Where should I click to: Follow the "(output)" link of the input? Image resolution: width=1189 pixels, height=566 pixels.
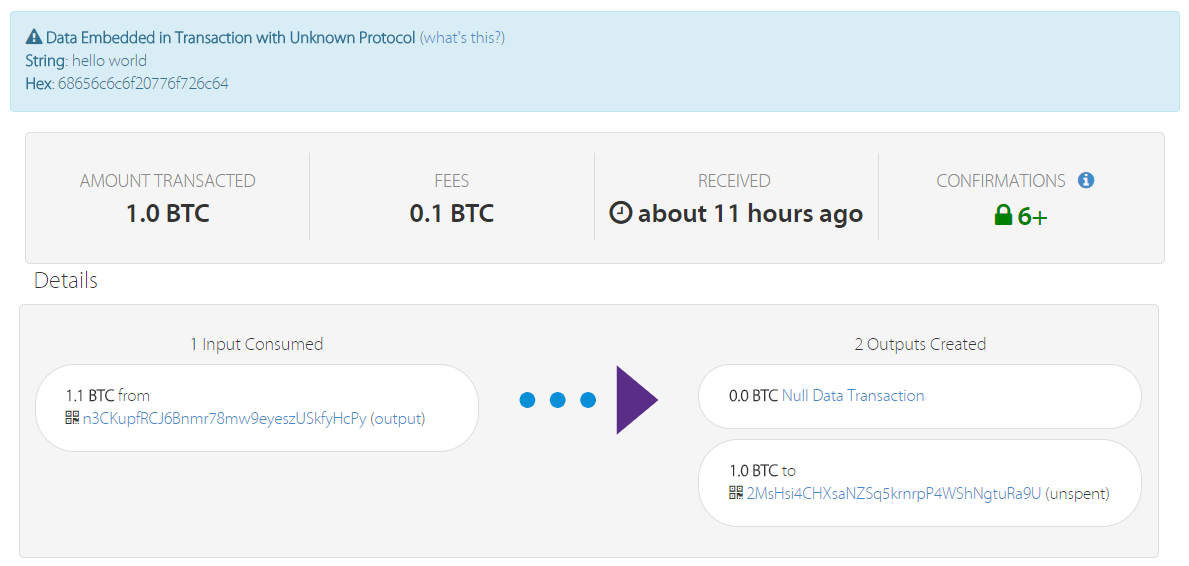pyautogui.click(x=398, y=418)
